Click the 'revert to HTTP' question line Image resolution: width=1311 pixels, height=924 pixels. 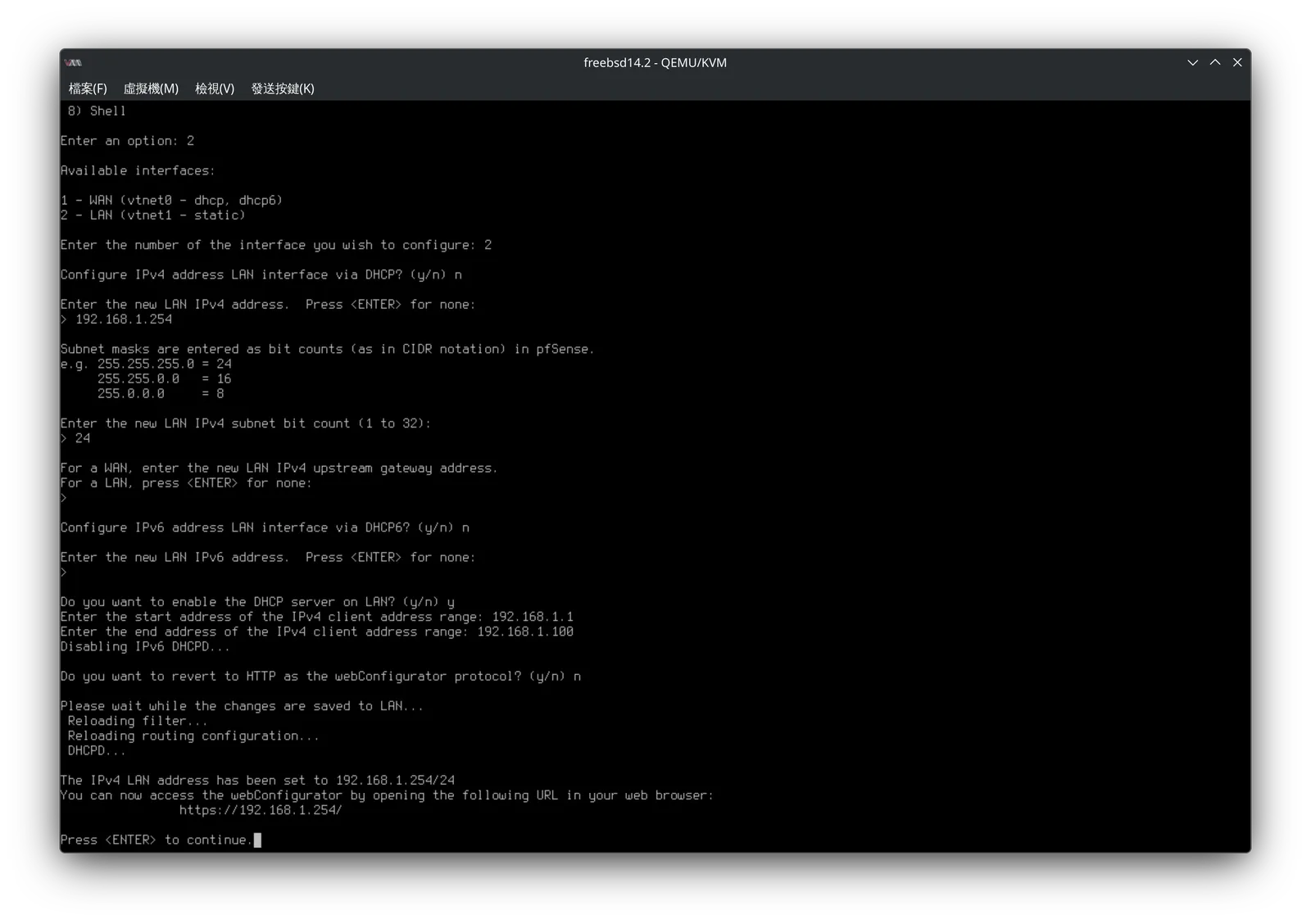(320, 677)
